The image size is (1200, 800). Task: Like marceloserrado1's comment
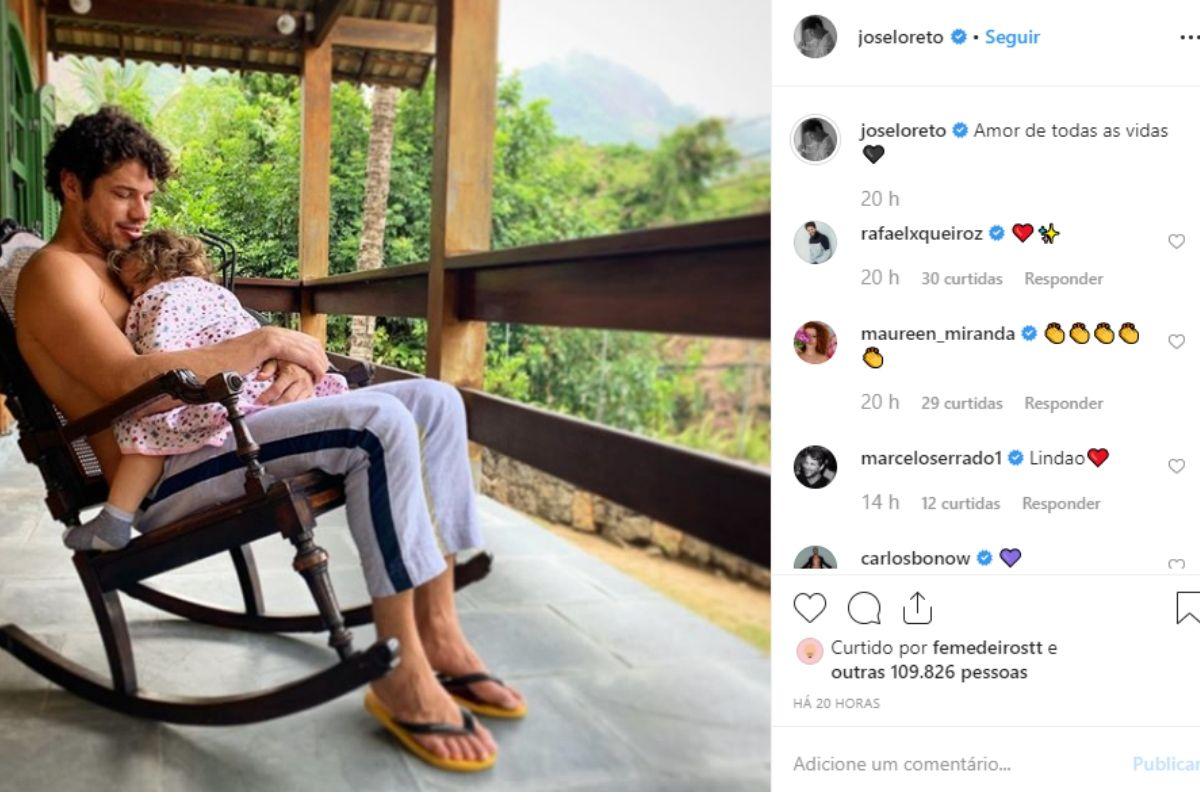pyautogui.click(x=1176, y=466)
